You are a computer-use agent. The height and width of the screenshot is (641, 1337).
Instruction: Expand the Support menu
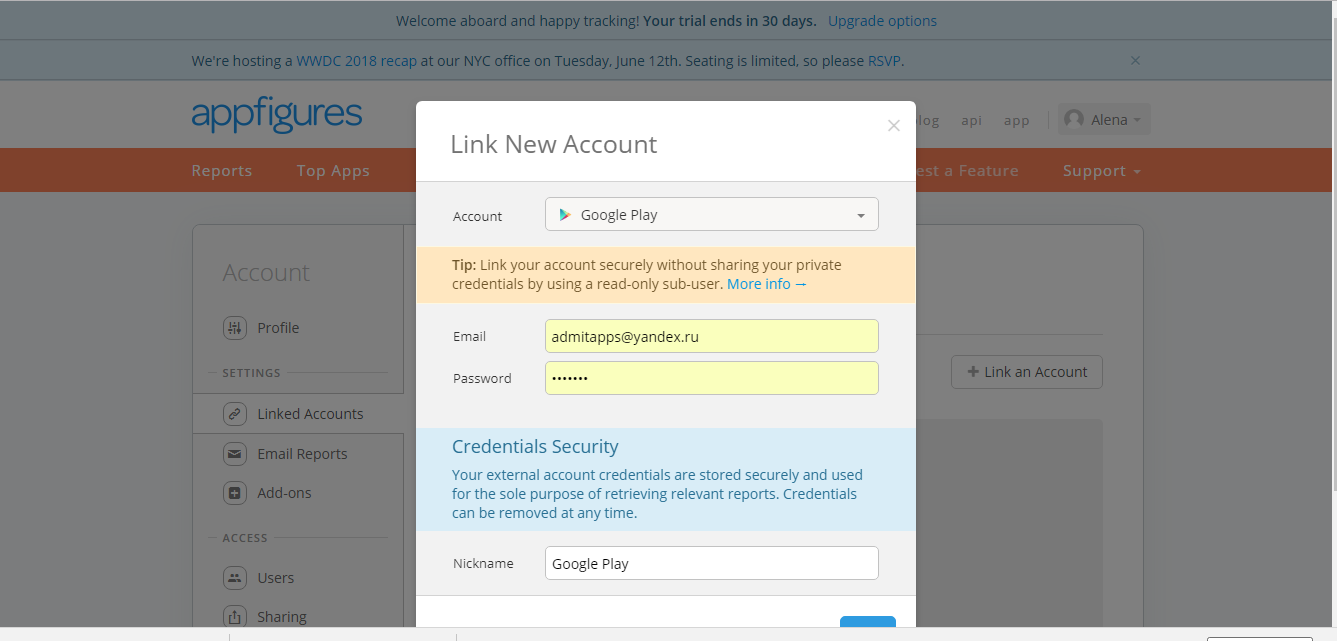coord(1101,171)
